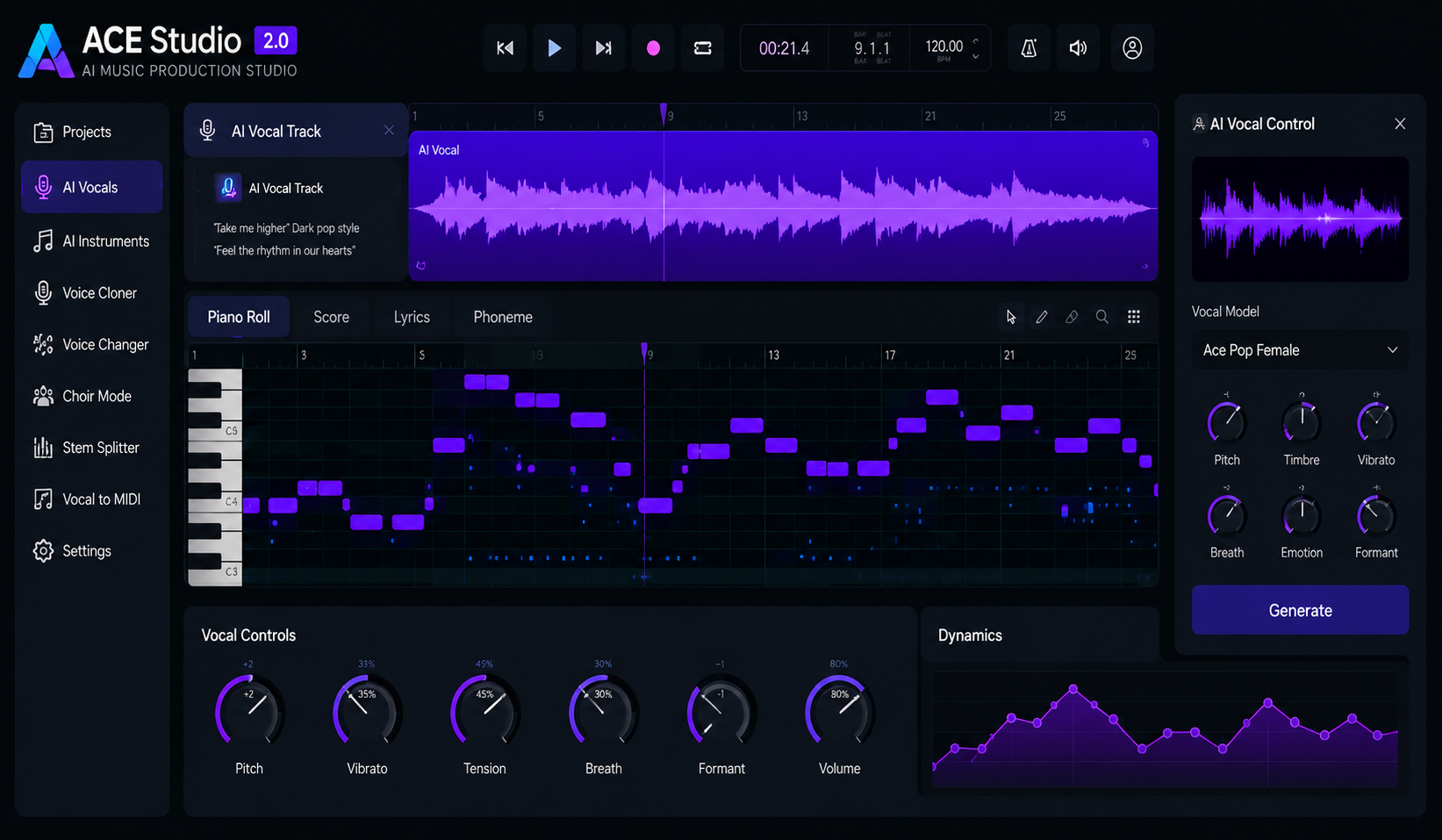The height and width of the screenshot is (840, 1442).
Task: Click the highest peak point in Dynamics graph
Action: tap(1073, 689)
